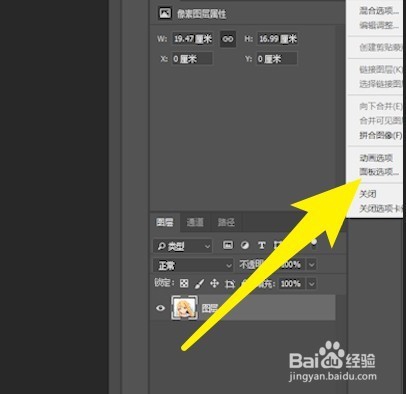Filter for pixel layers icon
Image resolution: width=406 pixels, height=394 pixels.
point(228,245)
